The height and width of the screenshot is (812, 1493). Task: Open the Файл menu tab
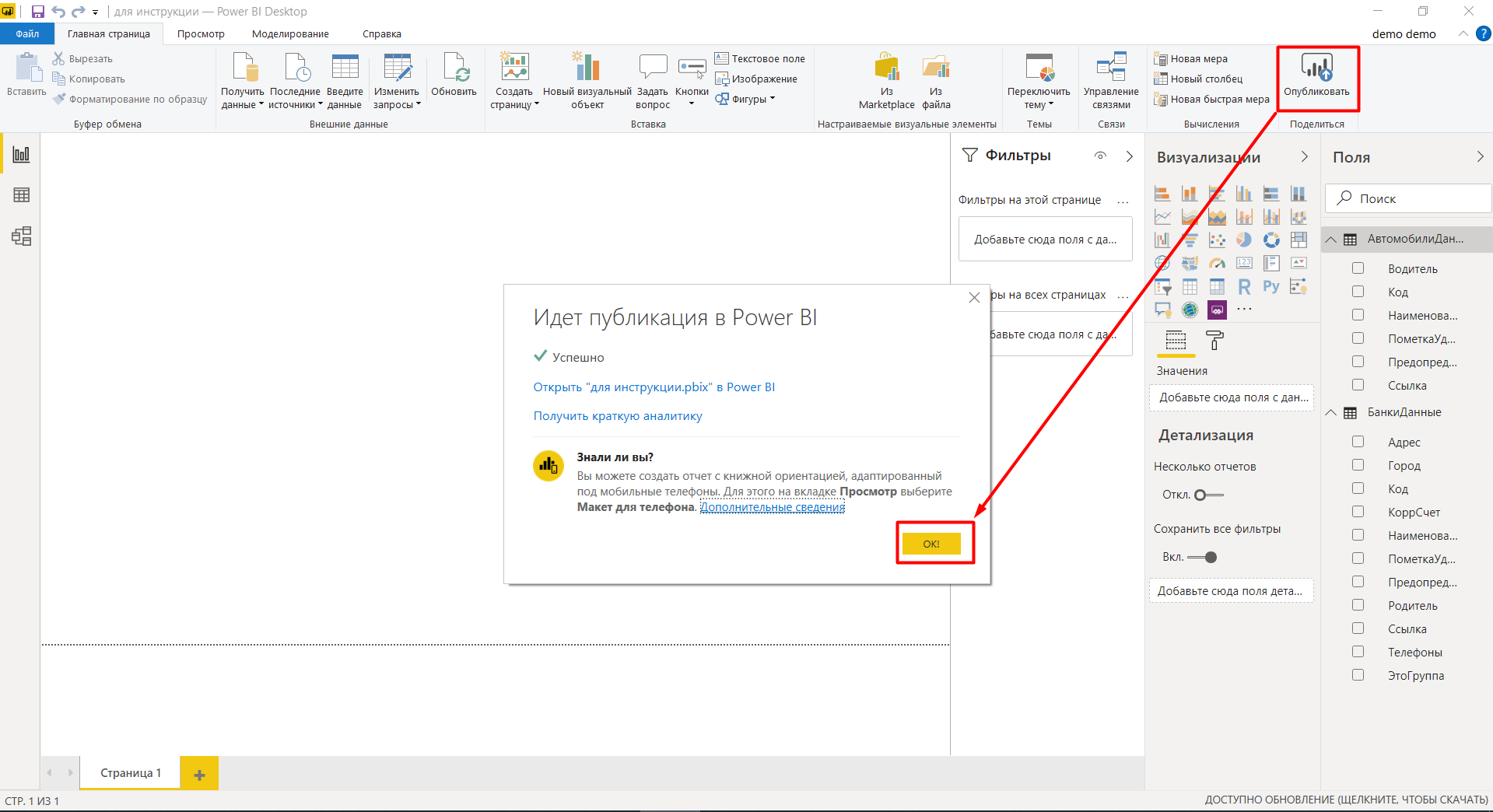pos(27,33)
